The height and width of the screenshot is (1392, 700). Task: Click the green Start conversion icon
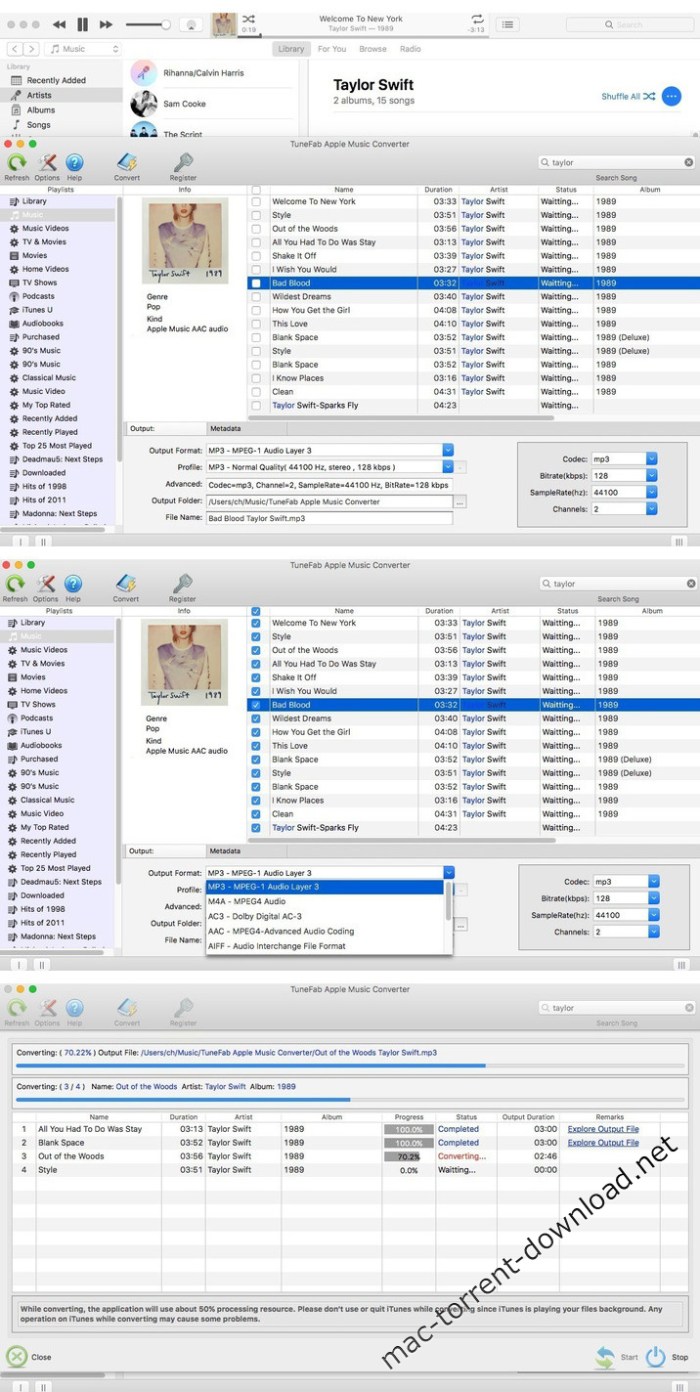point(605,1356)
